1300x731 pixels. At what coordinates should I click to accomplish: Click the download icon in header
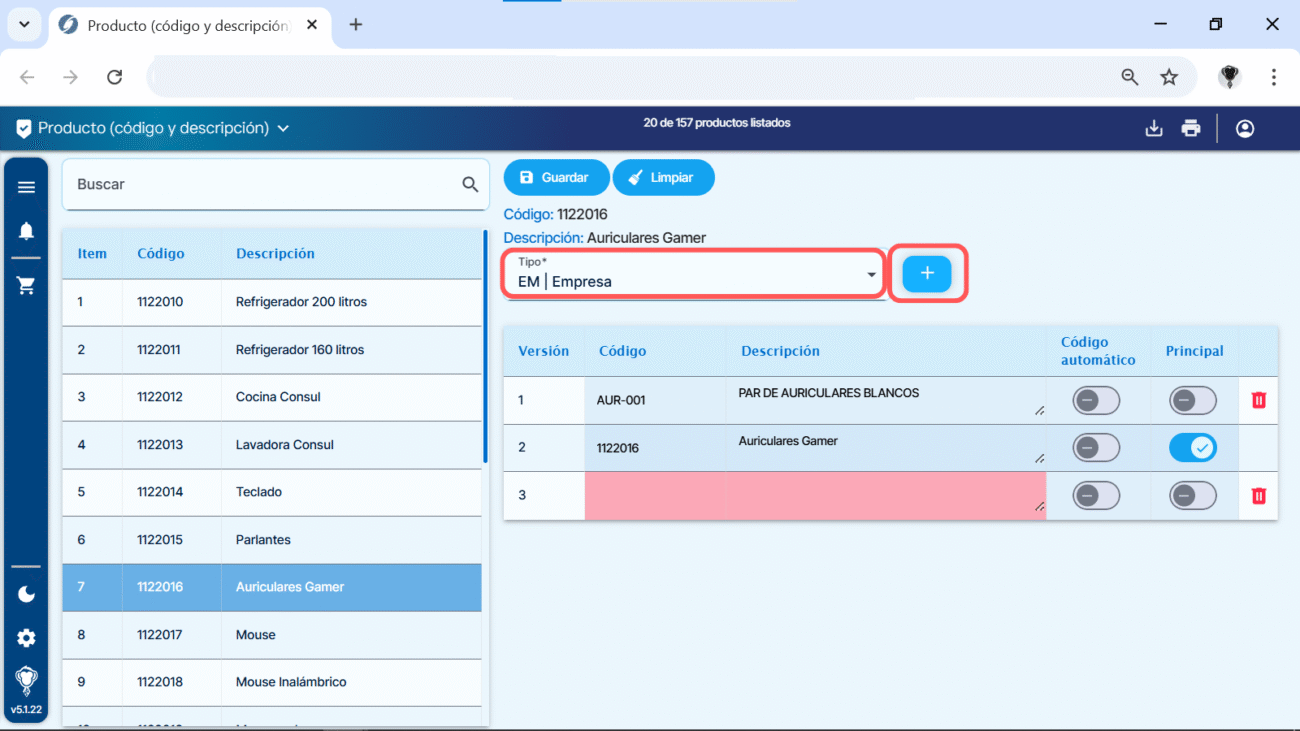click(1154, 129)
